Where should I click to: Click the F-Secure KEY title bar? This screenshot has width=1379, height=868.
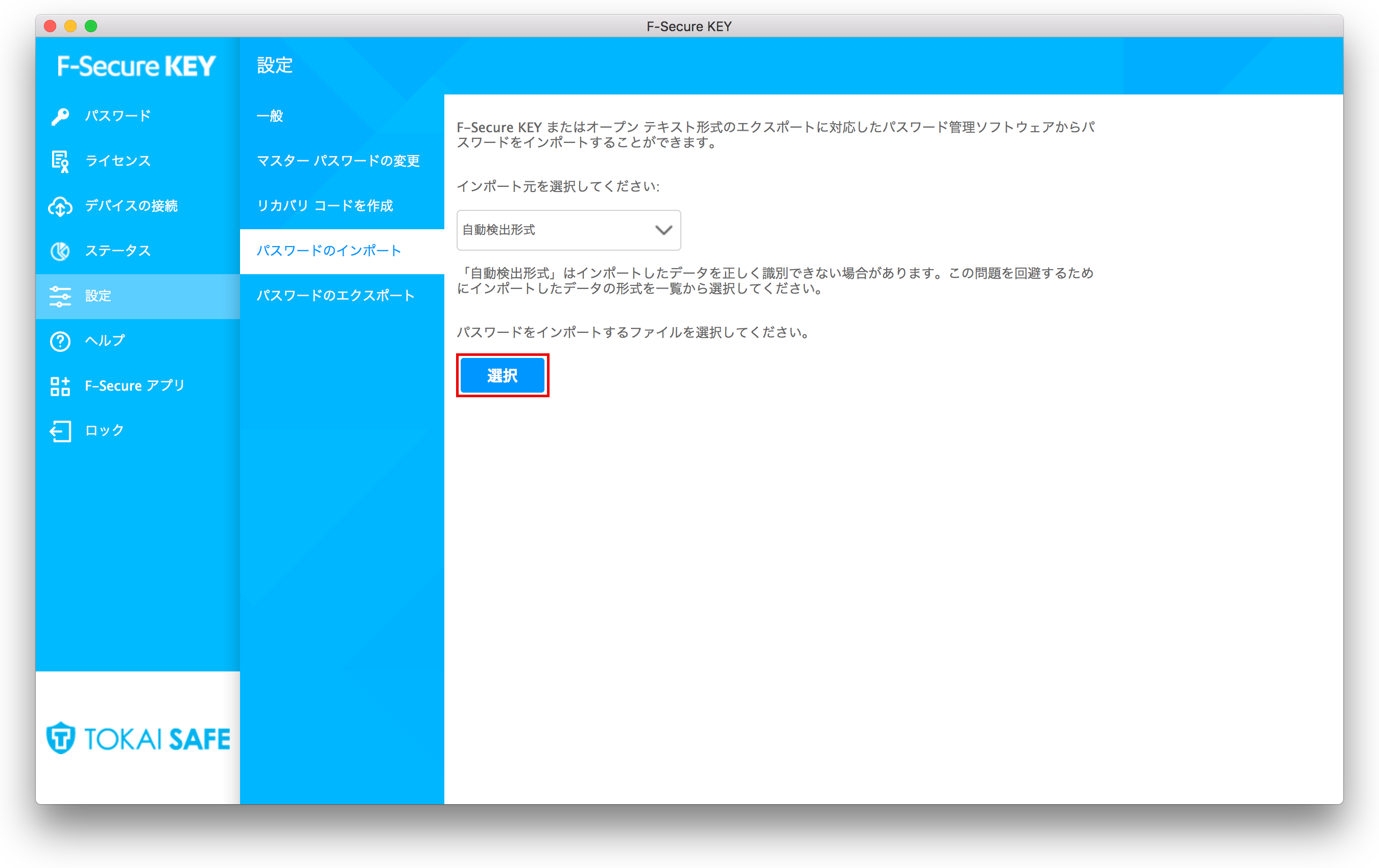(x=689, y=26)
